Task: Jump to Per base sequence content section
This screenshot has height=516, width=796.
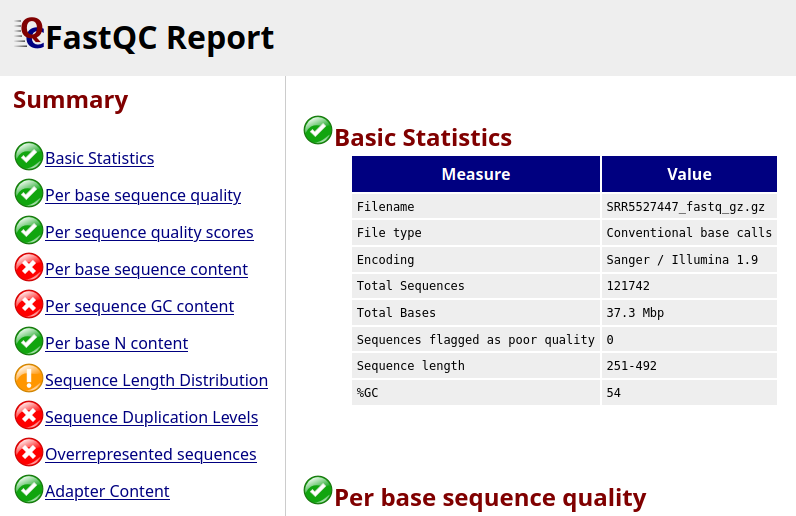Action: point(146,269)
